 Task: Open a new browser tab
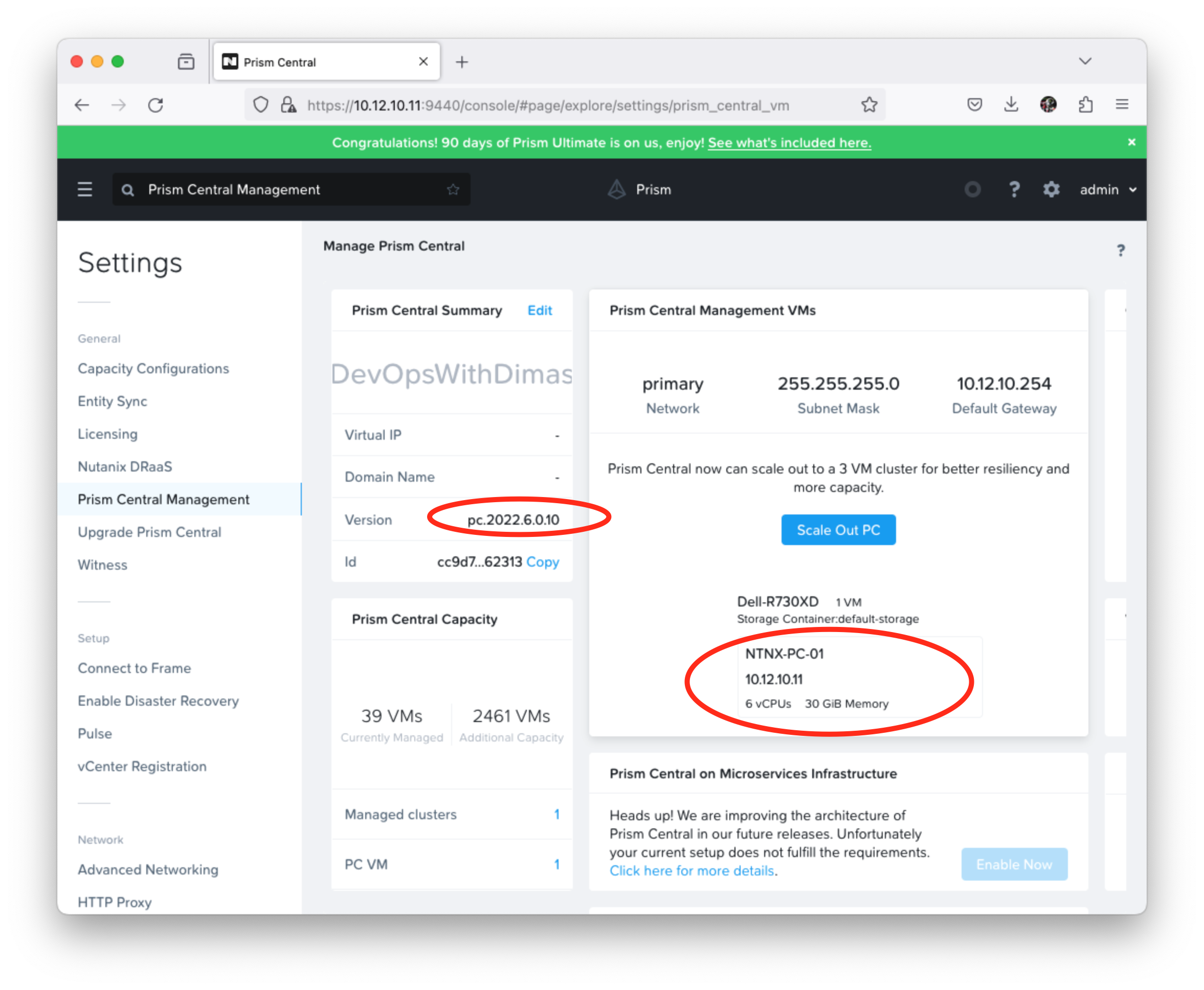coord(462,61)
